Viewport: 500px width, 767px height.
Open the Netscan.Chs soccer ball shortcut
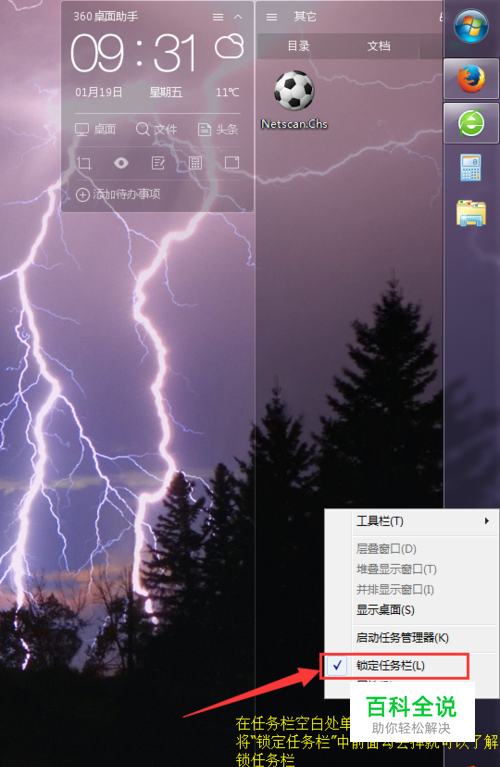(294, 100)
